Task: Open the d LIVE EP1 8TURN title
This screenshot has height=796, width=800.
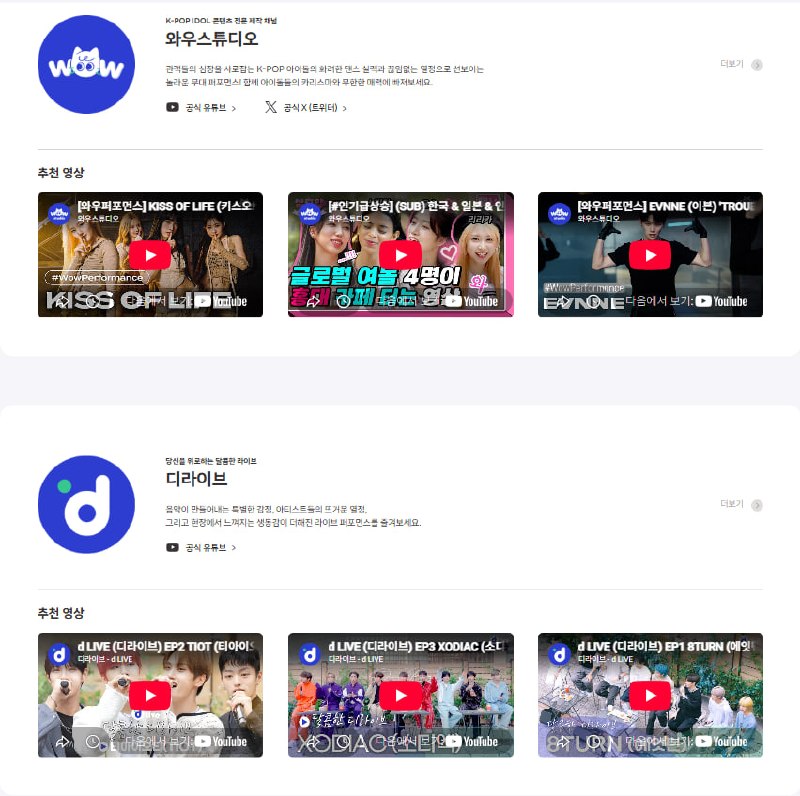Action: [x=666, y=646]
